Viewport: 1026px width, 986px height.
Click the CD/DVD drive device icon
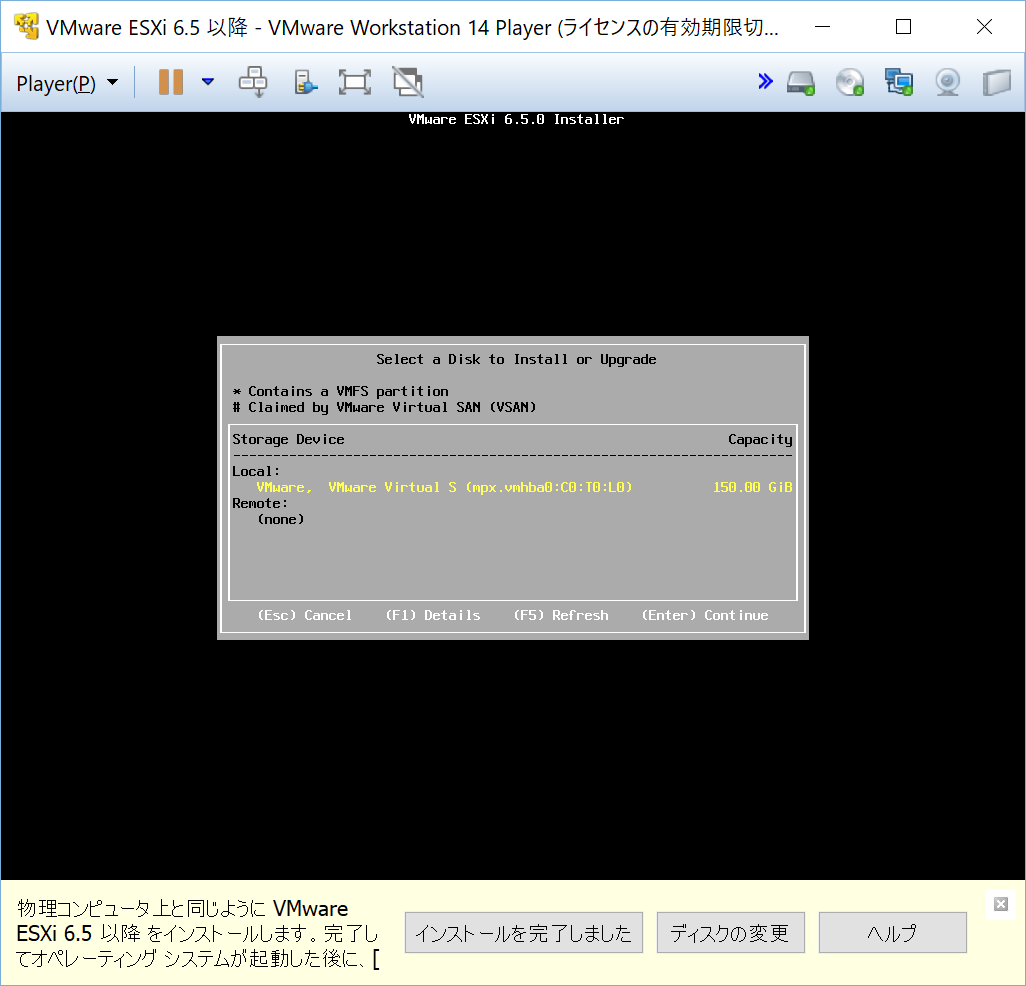tap(849, 83)
